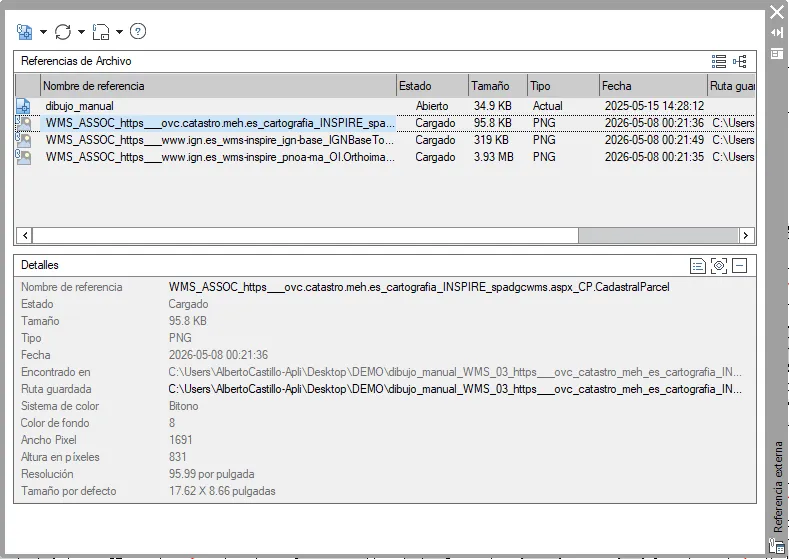Click the external reference icon at palette bottom
Image resolution: width=789 pixels, height=559 pixels.
pos(776,546)
